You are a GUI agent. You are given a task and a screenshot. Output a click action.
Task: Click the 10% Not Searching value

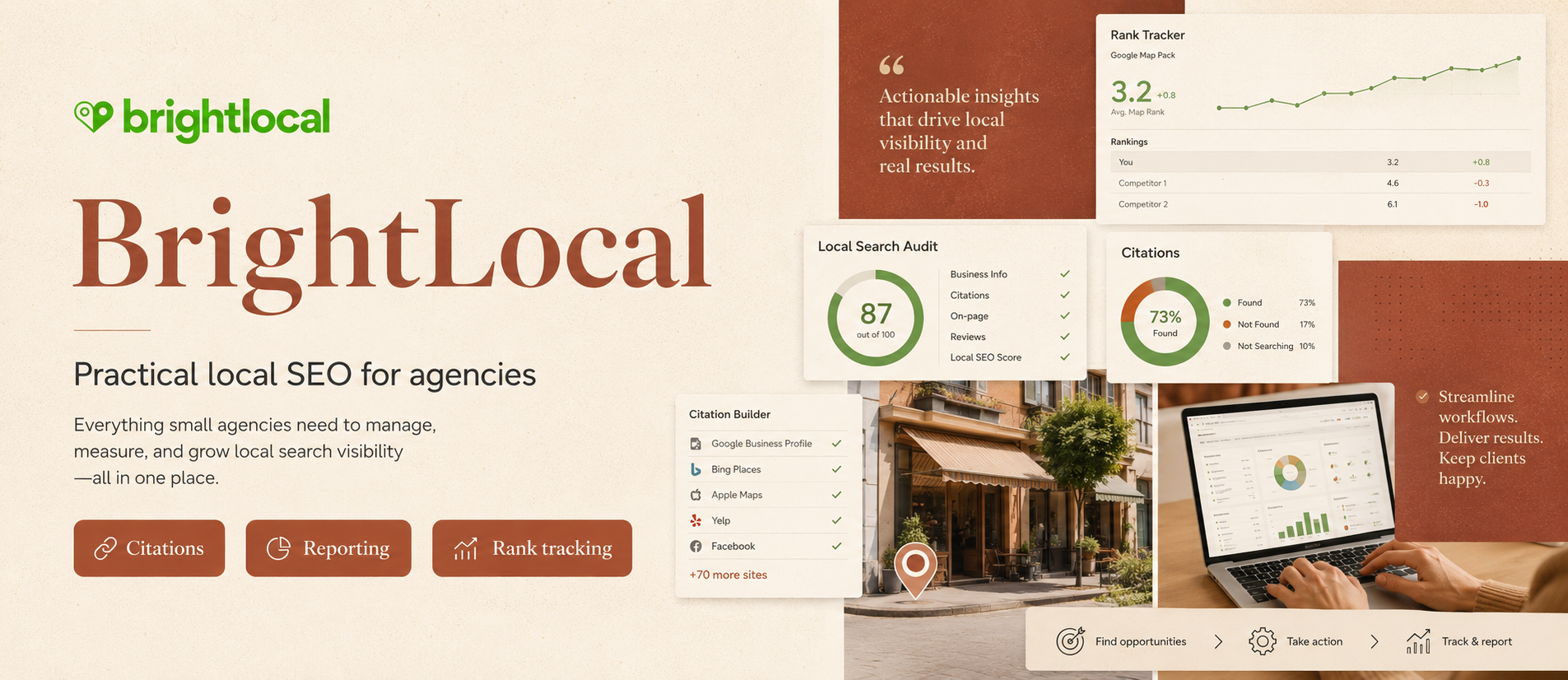tap(1307, 346)
